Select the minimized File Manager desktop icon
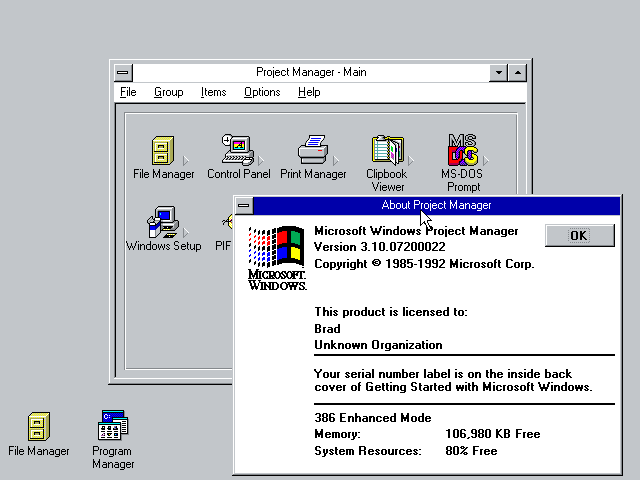The image size is (640, 480). point(39,426)
